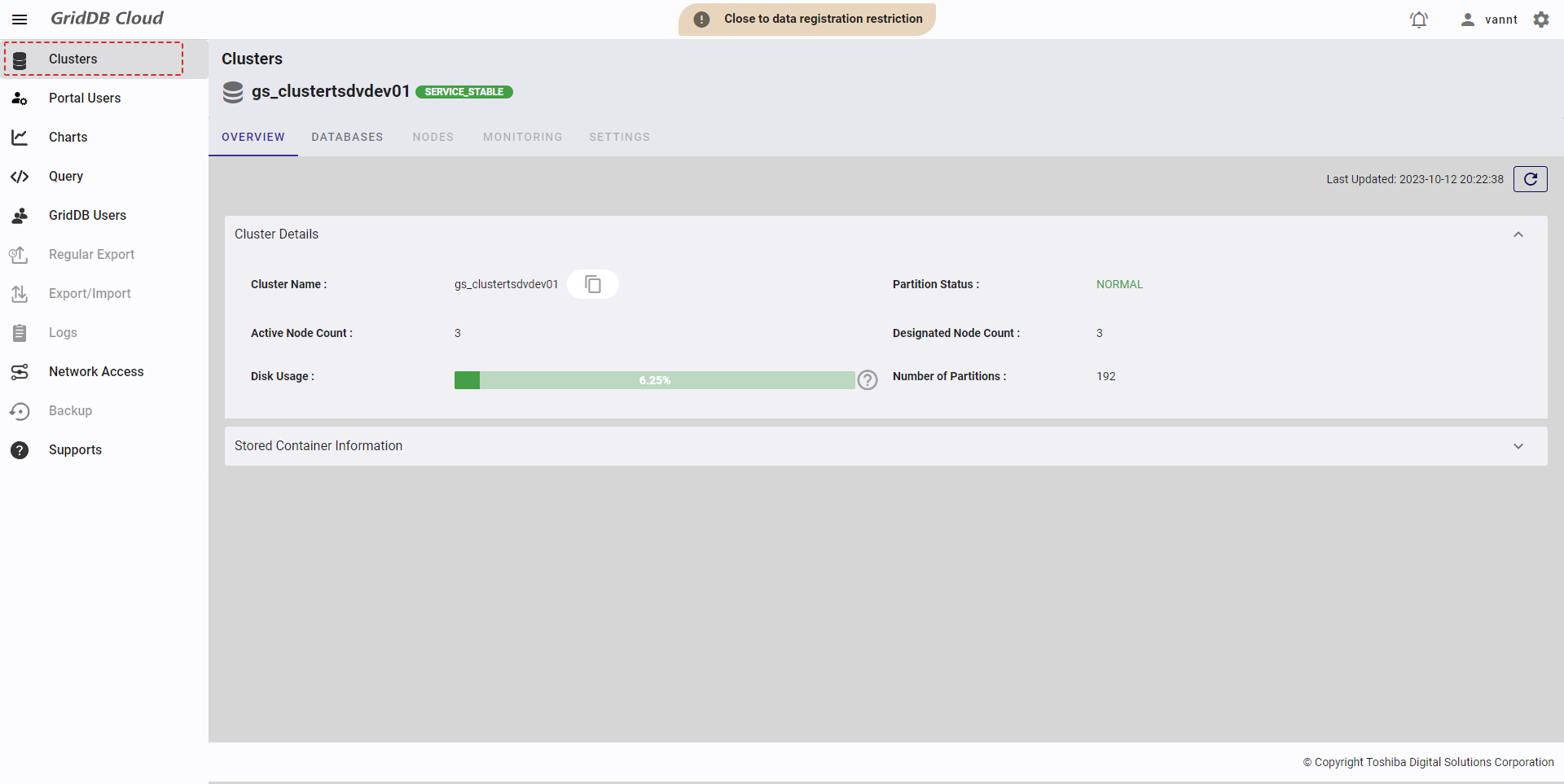This screenshot has height=784, width=1564.
Task: Click the disk usage progress bar
Action: click(655, 380)
